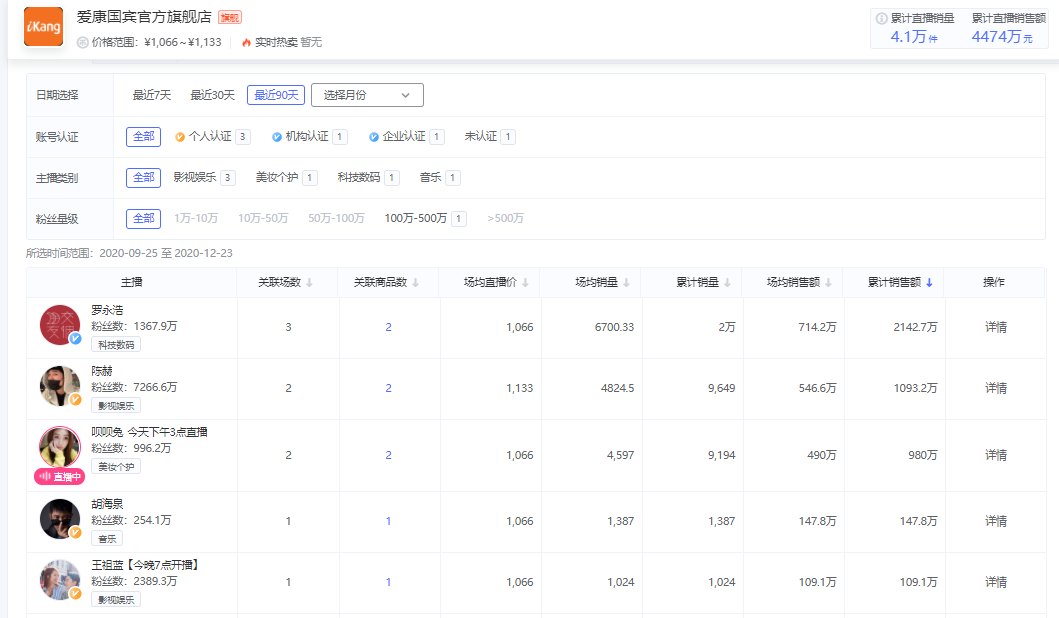Filter by 机构认证 accounts
The height and width of the screenshot is (618, 1059).
click(309, 136)
